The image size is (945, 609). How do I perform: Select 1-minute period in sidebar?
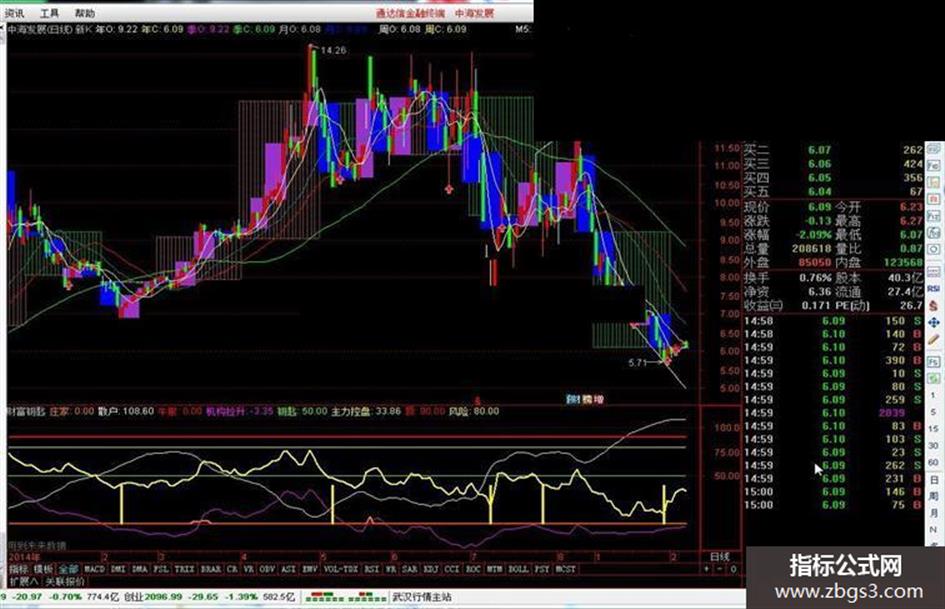933,395
